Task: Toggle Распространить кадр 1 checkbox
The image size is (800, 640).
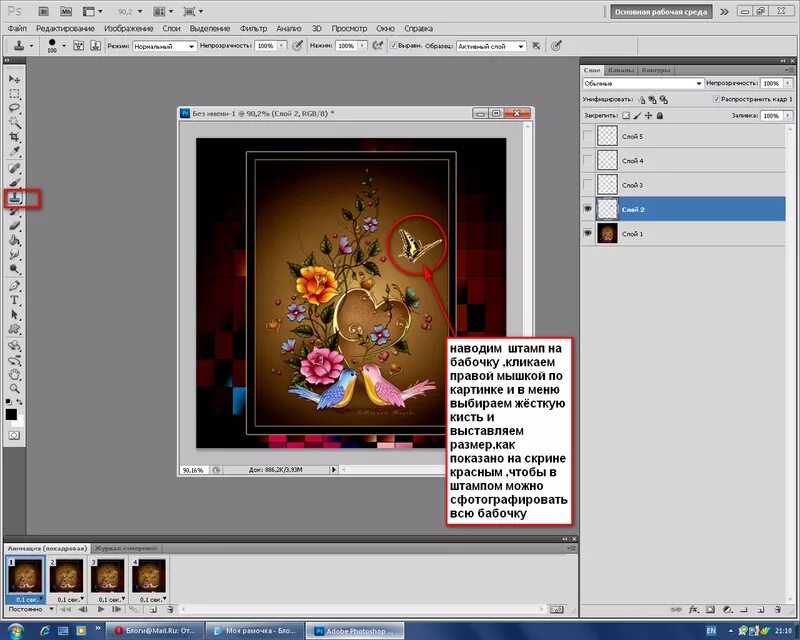Action: pyautogui.click(x=716, y=99)
